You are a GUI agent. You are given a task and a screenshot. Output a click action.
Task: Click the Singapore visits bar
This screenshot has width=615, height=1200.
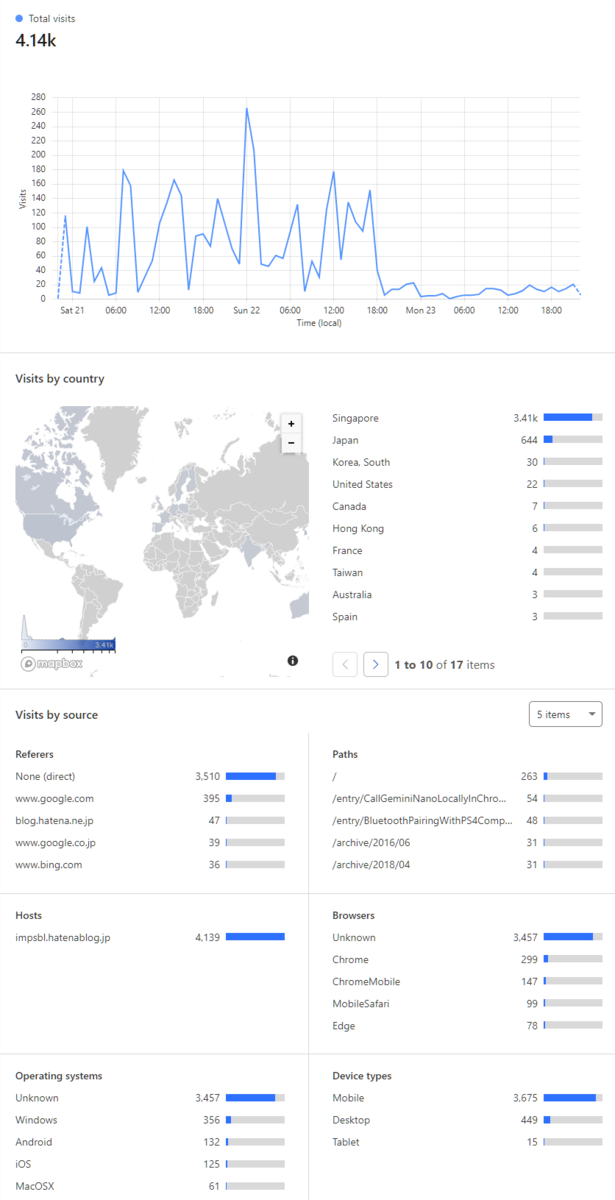pos(573,418)
